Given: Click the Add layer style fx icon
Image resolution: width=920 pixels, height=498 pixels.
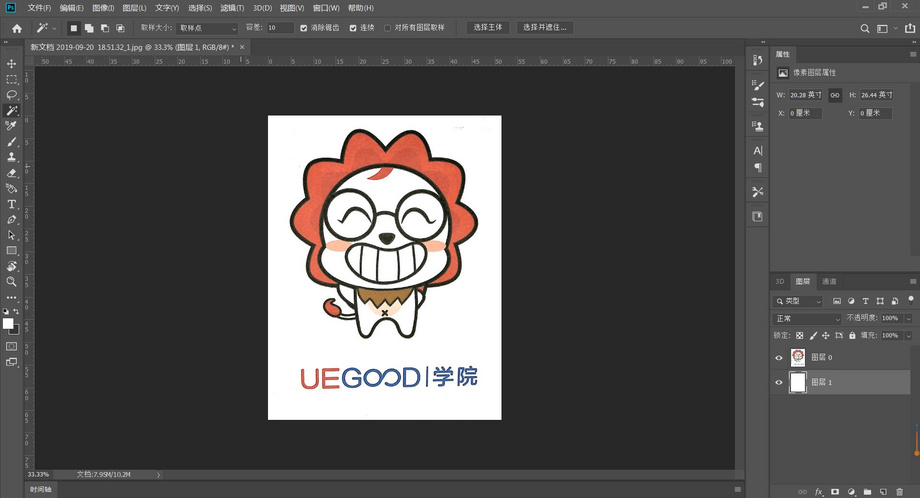Looking at the screenshot, I should click(818, 492).
